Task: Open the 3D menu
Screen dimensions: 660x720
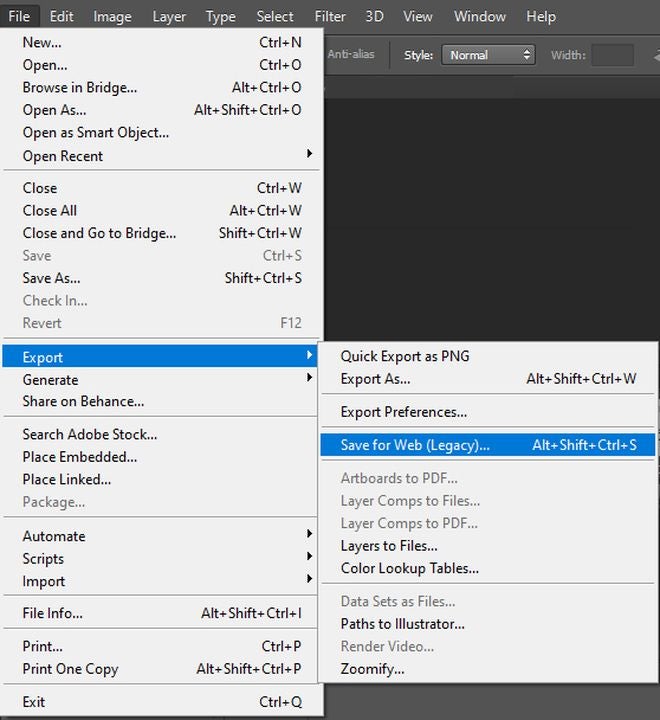Action: click(374, 17)
